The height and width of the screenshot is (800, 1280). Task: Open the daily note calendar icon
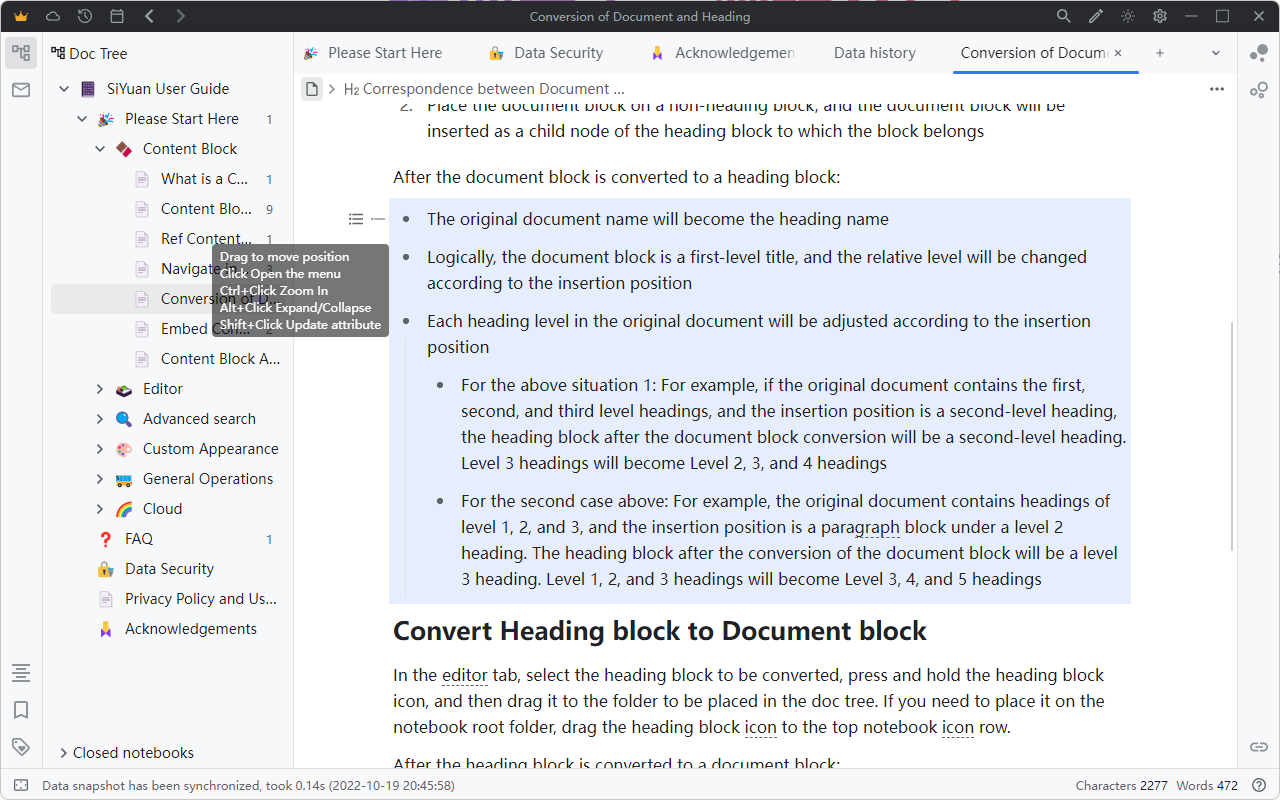117,16
